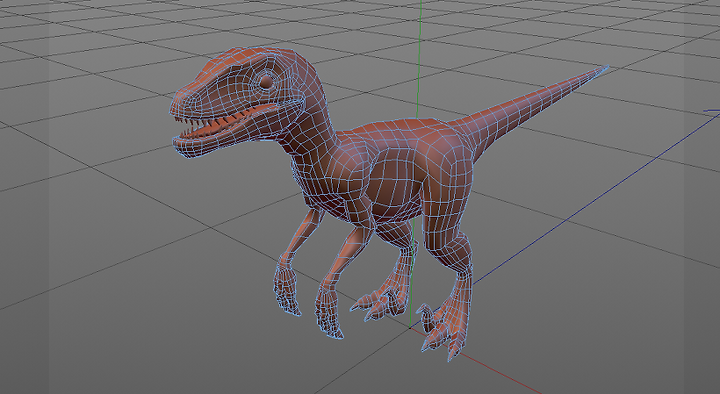
Task: Click the tip of the raptor's tail
Action: tap(604, 69)
